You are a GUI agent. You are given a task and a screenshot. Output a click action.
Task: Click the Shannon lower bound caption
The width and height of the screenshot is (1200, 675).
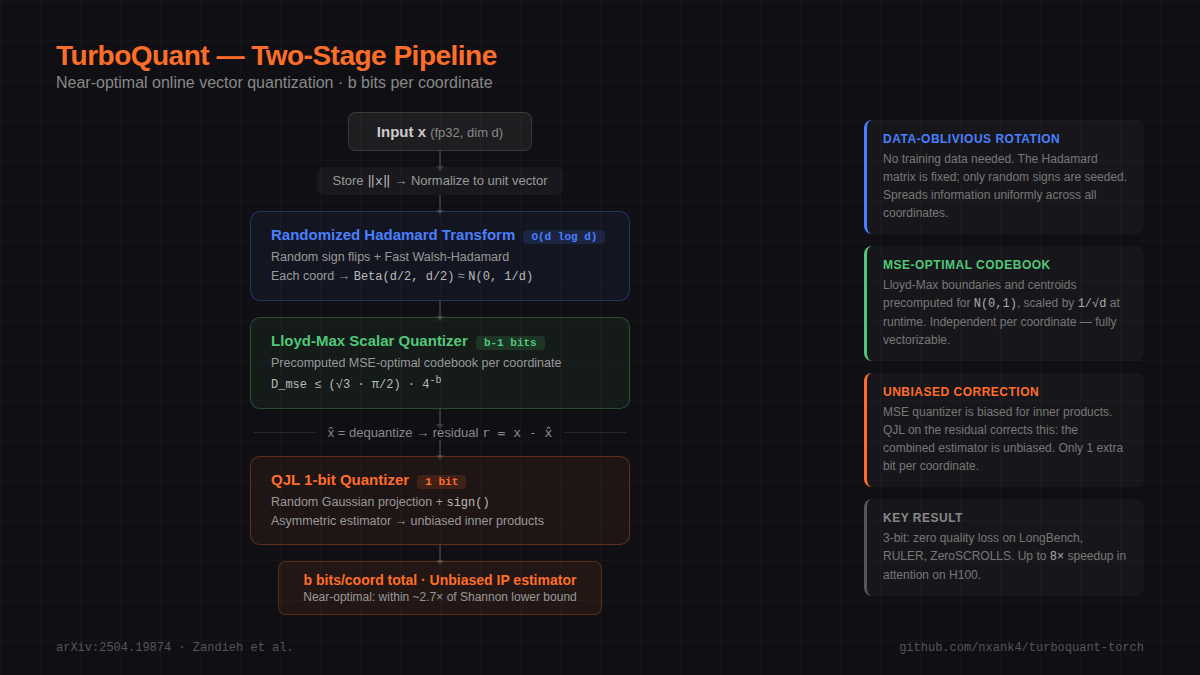point(440,596)
